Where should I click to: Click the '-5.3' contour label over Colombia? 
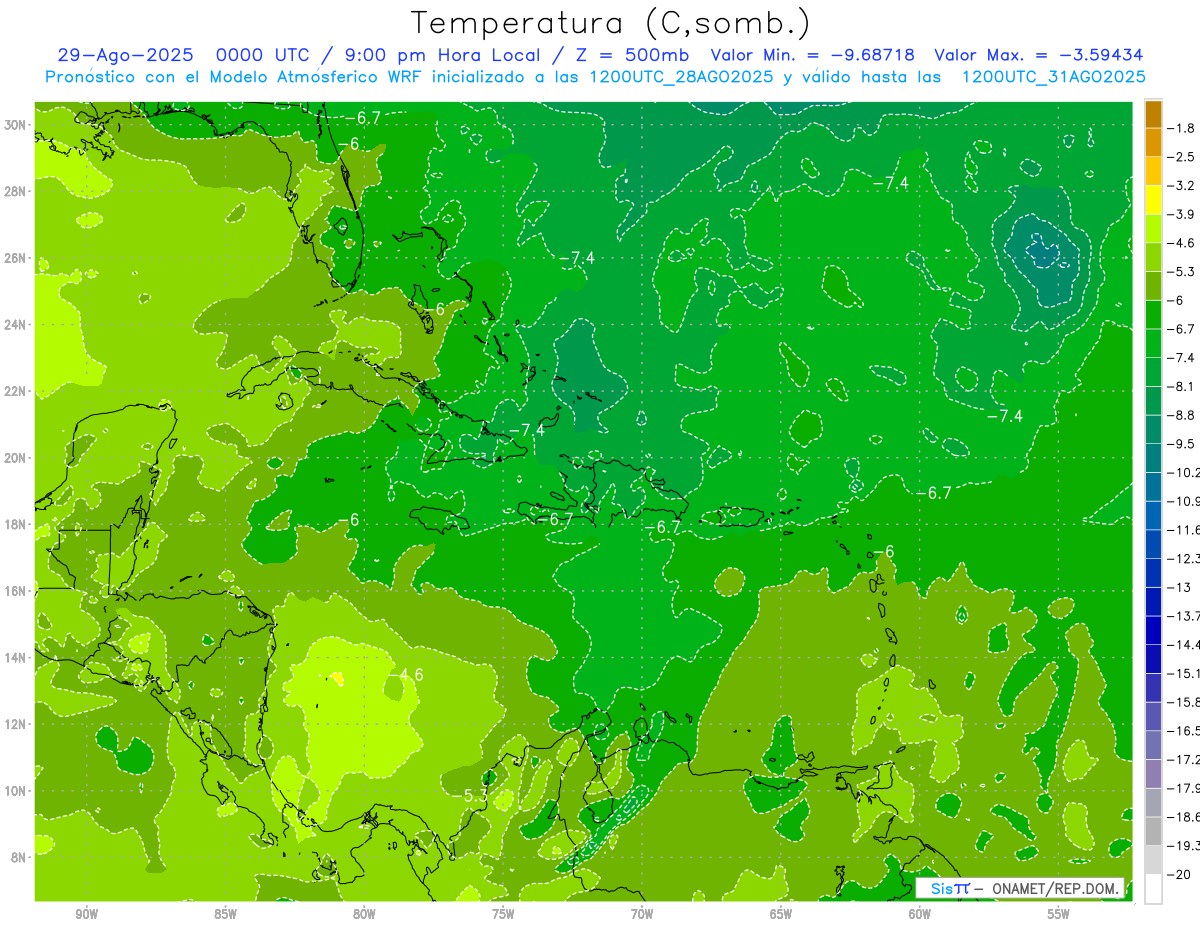coord(472,795)
